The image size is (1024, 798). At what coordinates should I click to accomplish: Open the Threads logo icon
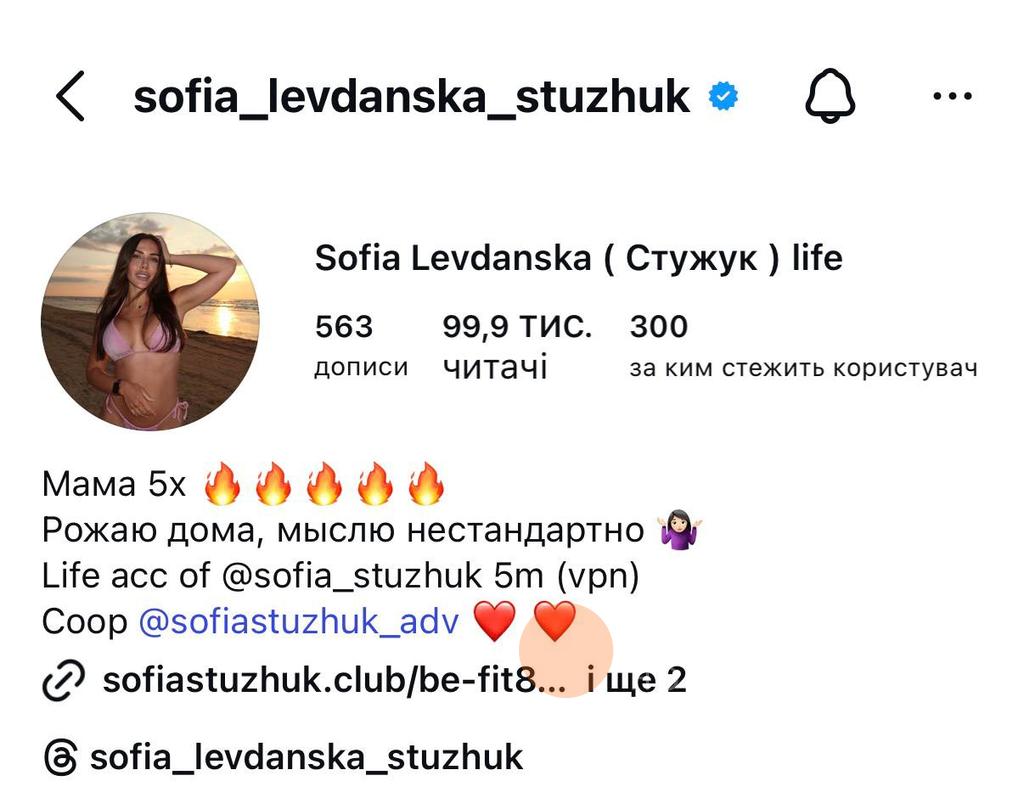(x=61, y=758)
